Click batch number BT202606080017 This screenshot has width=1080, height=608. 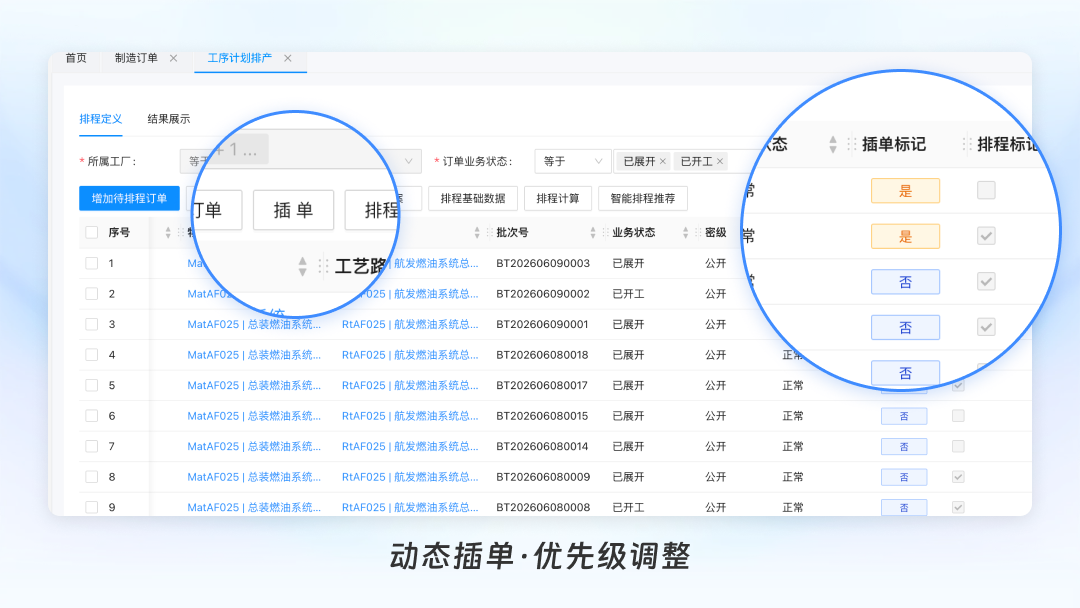point(542,386)
